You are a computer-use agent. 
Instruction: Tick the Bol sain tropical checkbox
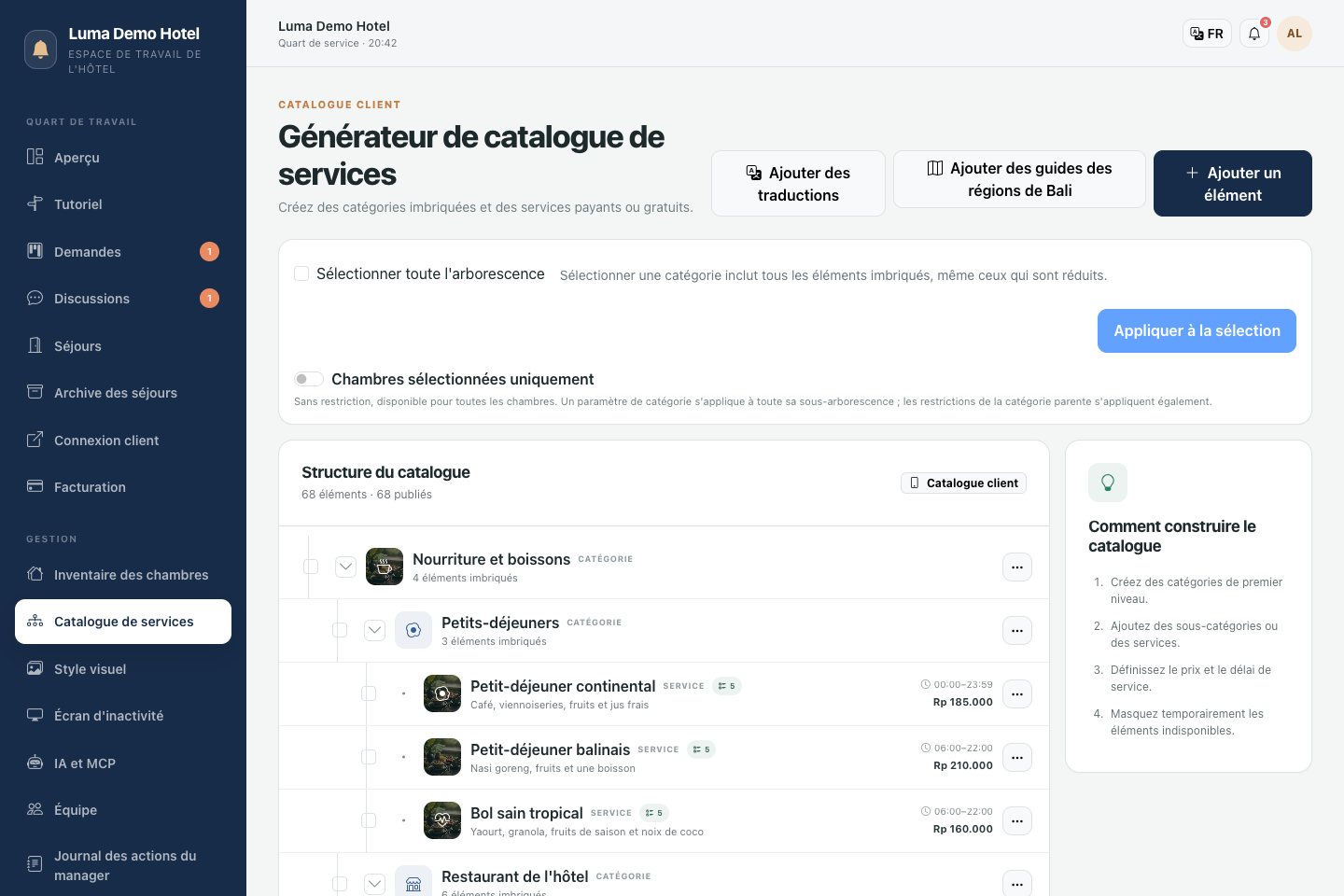tap(369, 820)
